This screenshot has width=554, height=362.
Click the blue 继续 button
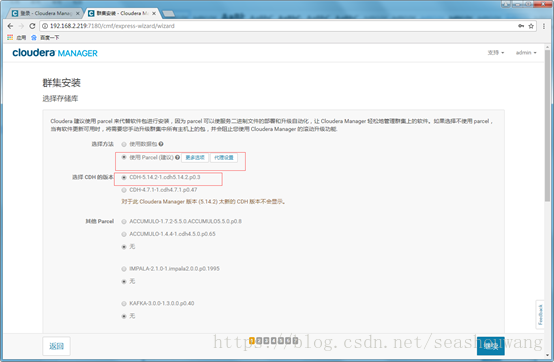coord(490,346)
